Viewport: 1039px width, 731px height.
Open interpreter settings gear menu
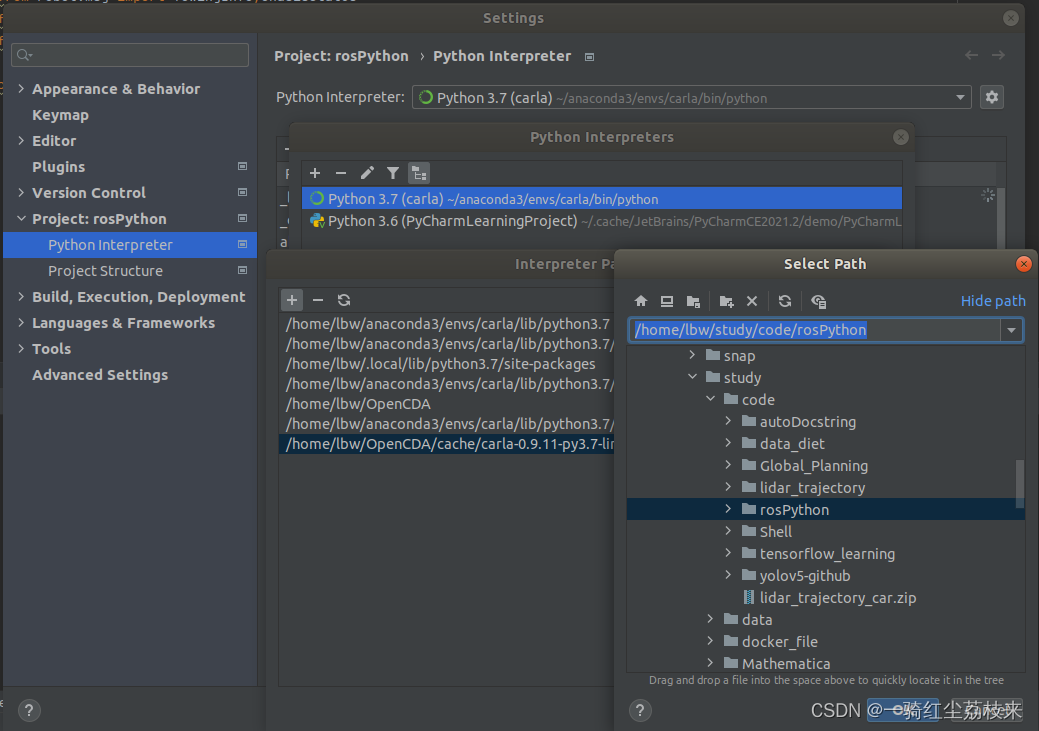click(992, 97)
